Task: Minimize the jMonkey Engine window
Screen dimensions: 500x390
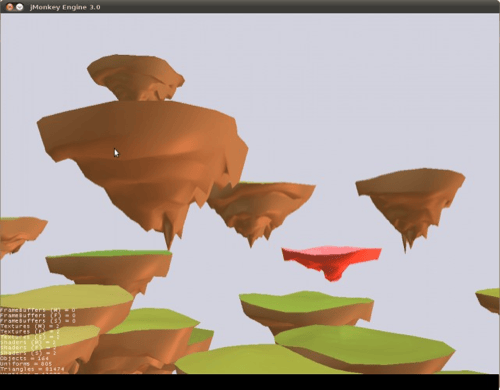Action: click(x=20, y=7)
